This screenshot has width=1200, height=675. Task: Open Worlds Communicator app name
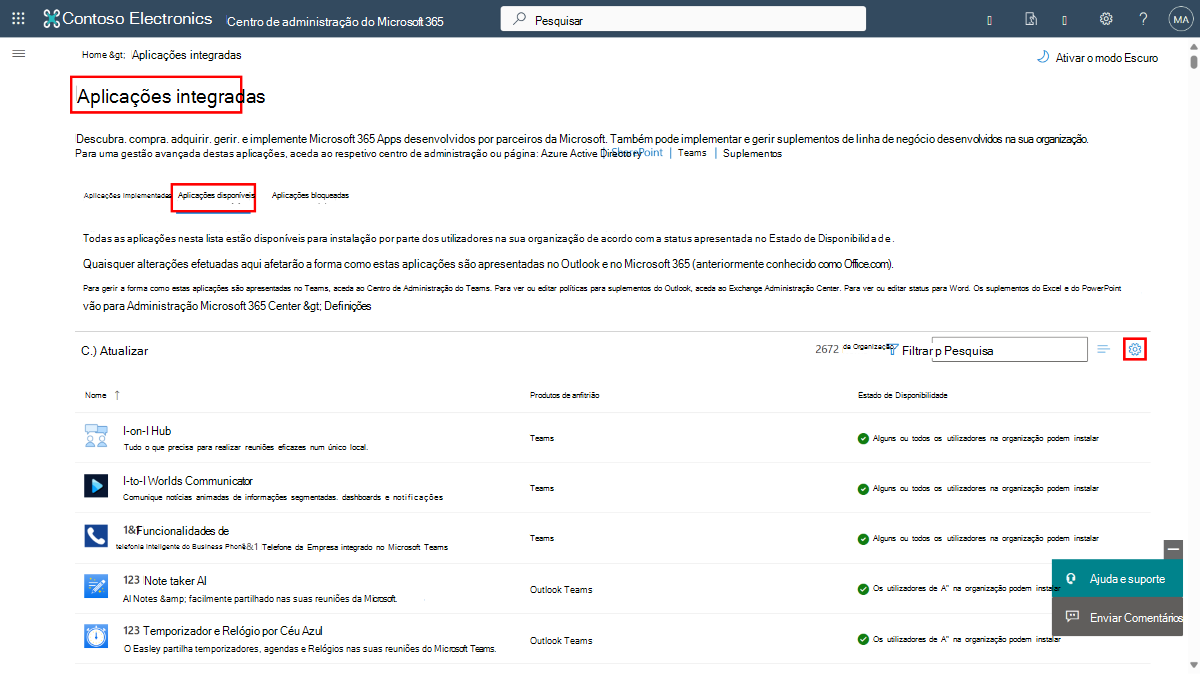(188, 481)
